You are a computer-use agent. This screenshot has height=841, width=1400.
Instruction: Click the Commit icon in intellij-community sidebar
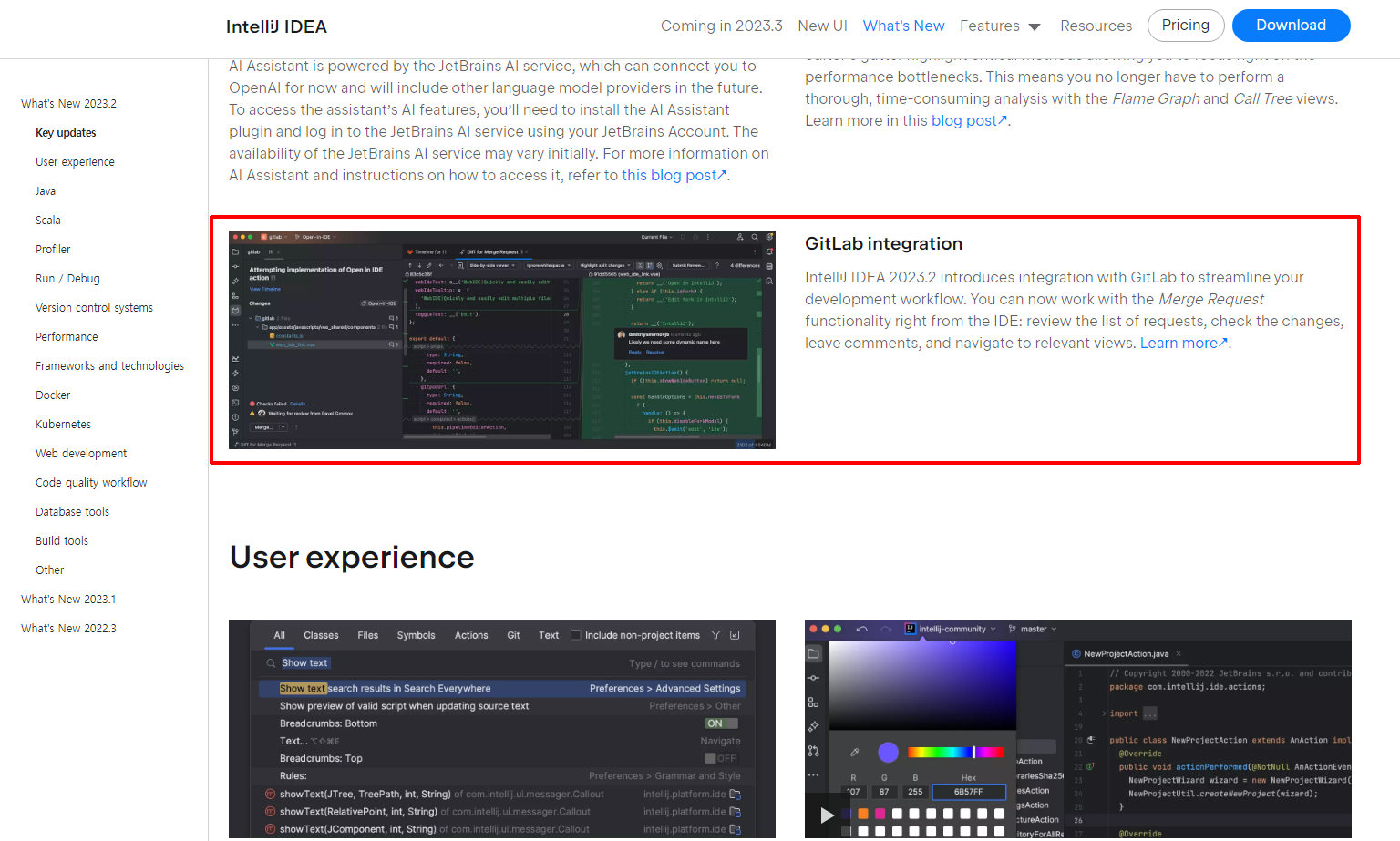[813, 678]
